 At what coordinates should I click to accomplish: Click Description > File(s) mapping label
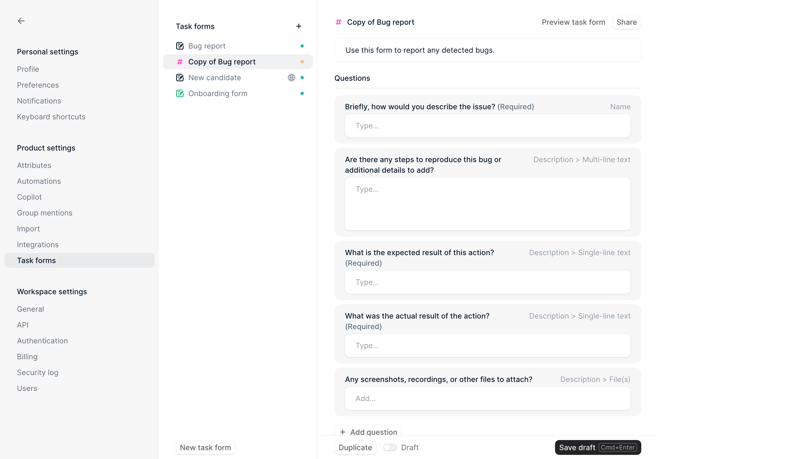tap(595, 379)
